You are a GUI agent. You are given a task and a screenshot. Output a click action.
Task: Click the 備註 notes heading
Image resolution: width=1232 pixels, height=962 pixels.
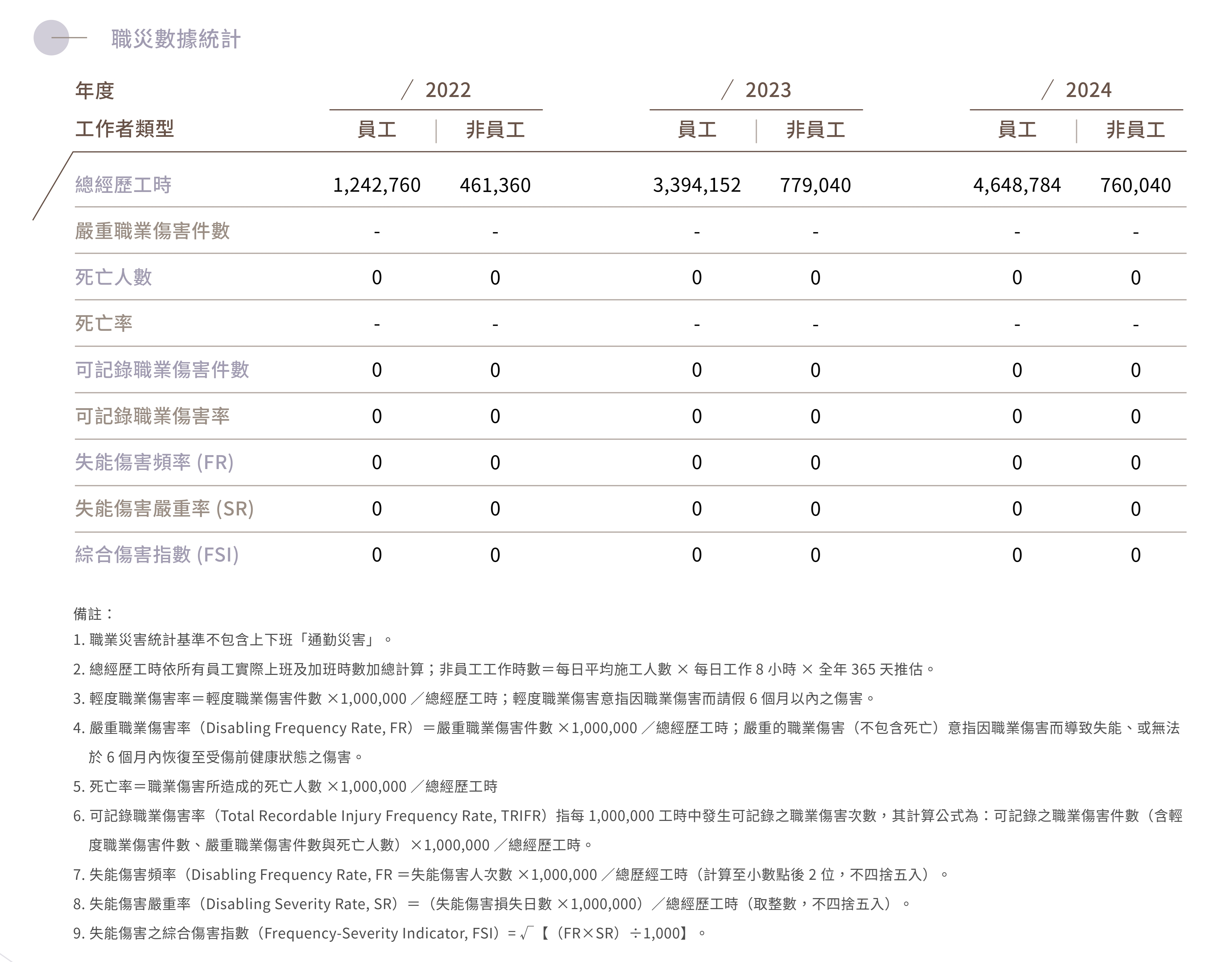[93, 614]
